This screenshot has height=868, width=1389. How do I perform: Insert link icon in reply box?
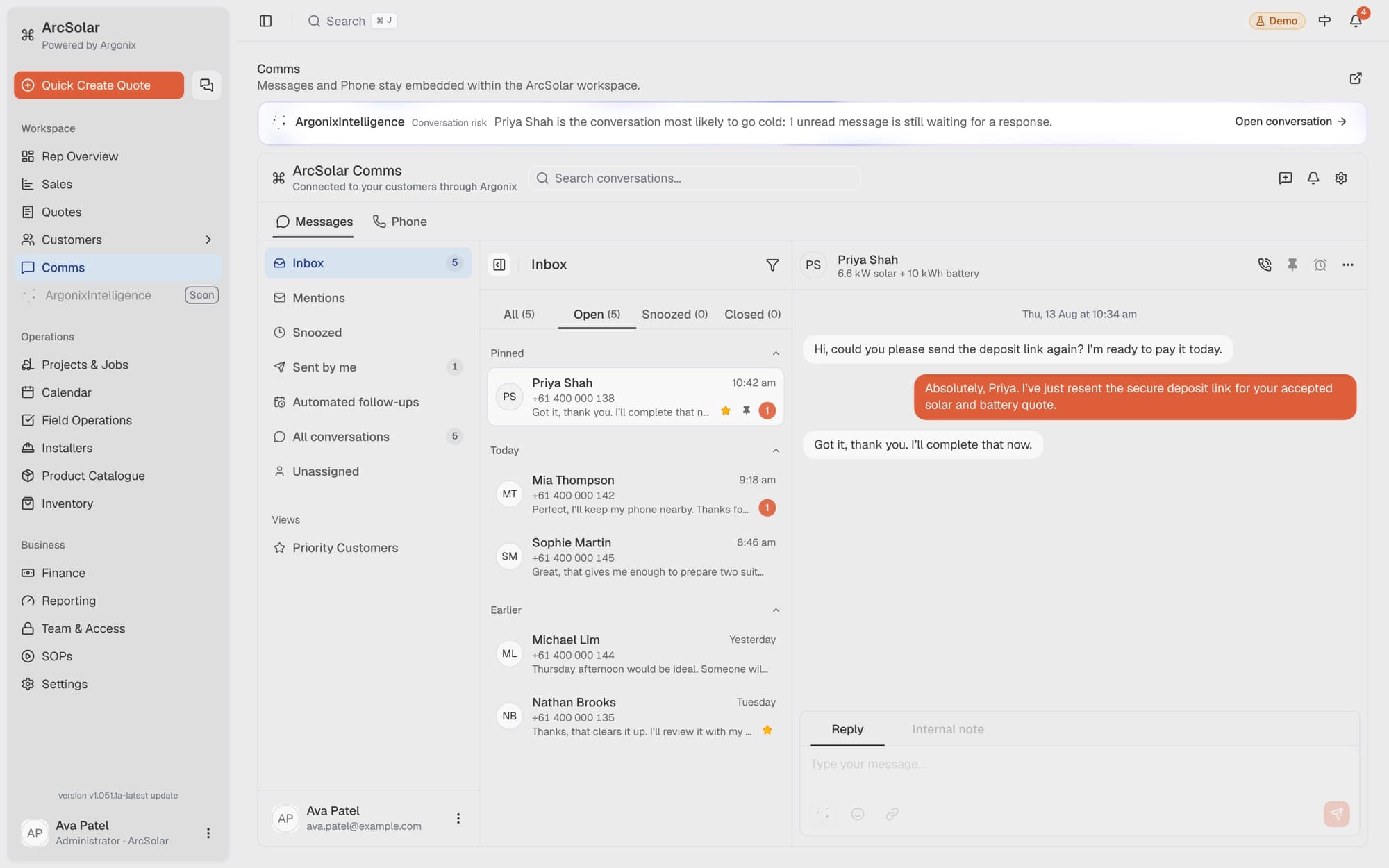click(x=892, y=814)
